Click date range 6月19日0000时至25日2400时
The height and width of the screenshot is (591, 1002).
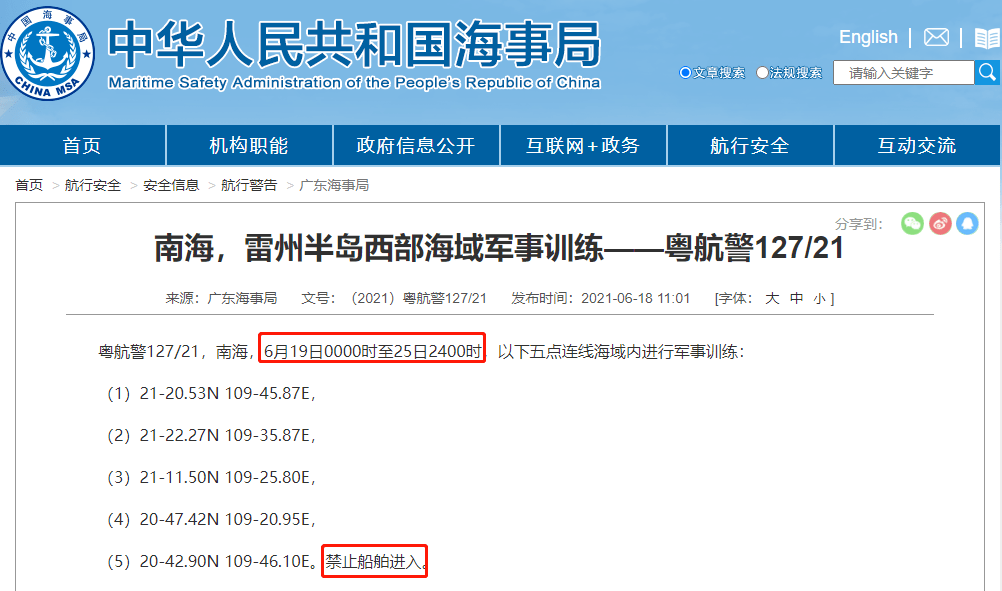[x=373, y=351]
